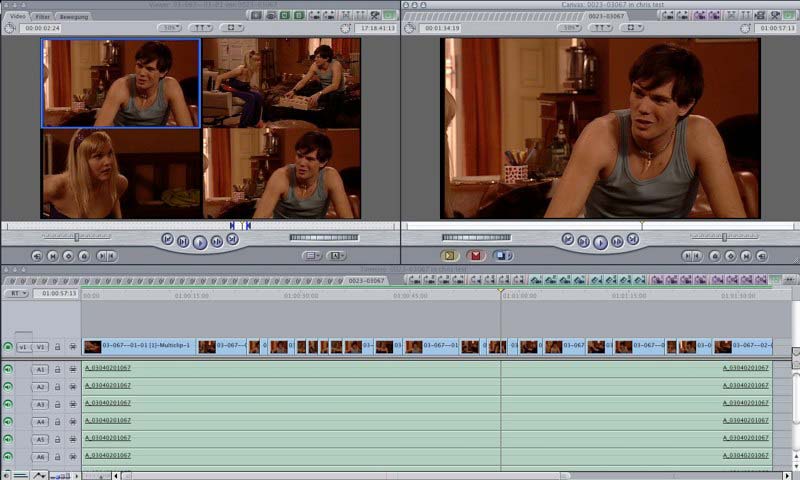
Task: Click Mark In button in Canvas
Action: [x=687, y=256]
